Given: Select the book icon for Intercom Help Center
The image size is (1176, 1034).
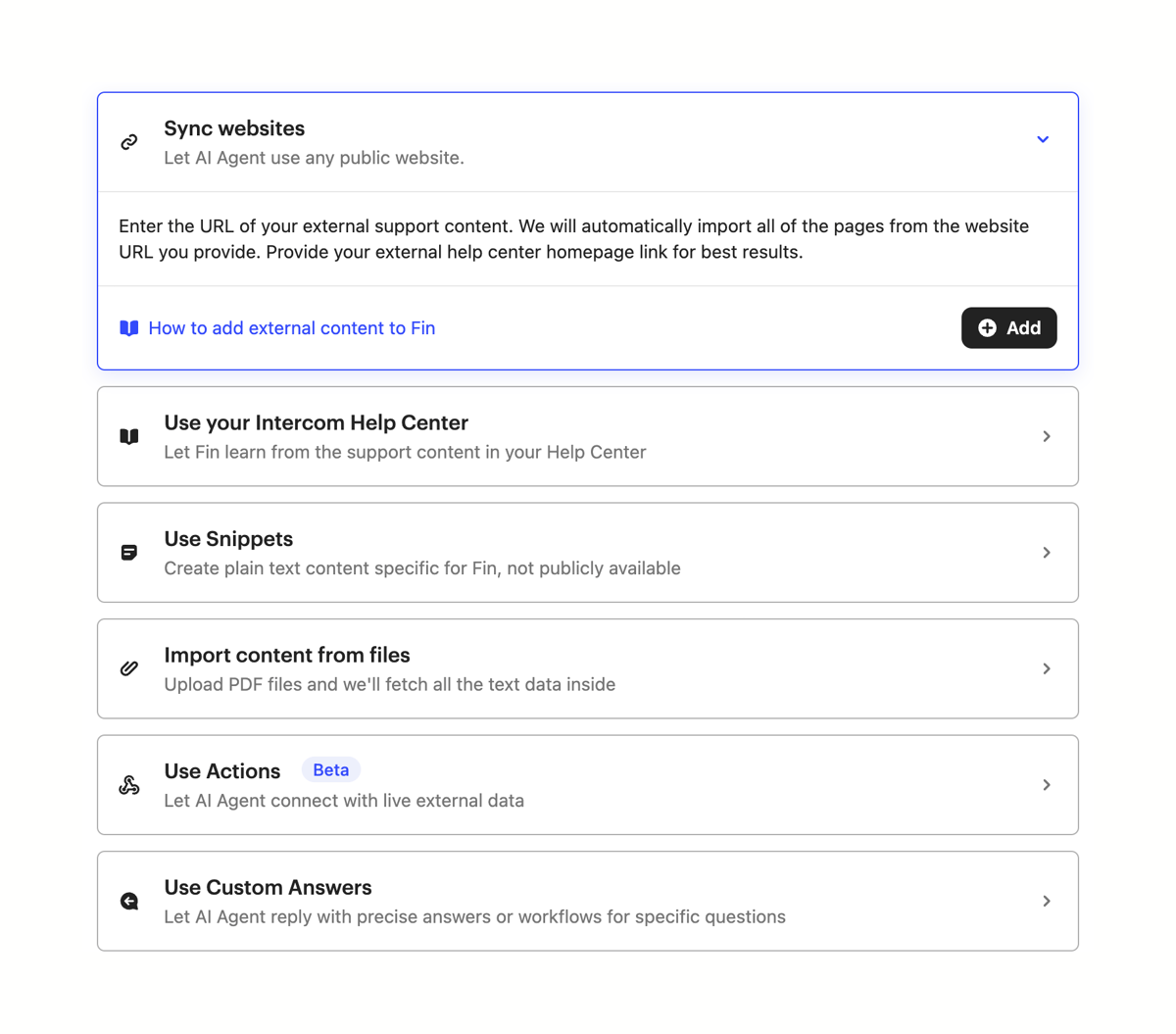Looking at the screenshot, I should tap(128, 436).
